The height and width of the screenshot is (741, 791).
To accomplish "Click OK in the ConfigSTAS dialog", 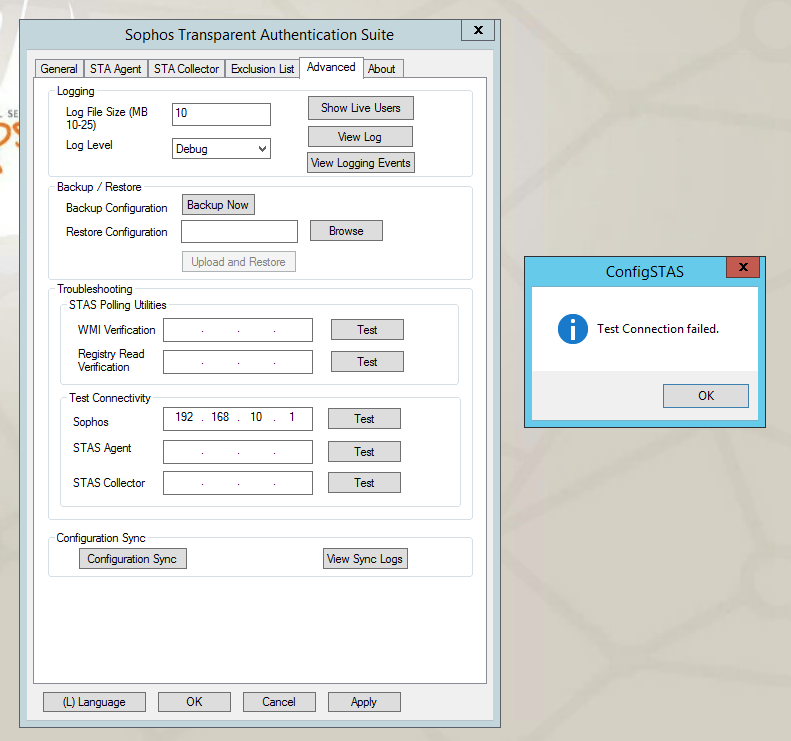I will click(706, 396).
